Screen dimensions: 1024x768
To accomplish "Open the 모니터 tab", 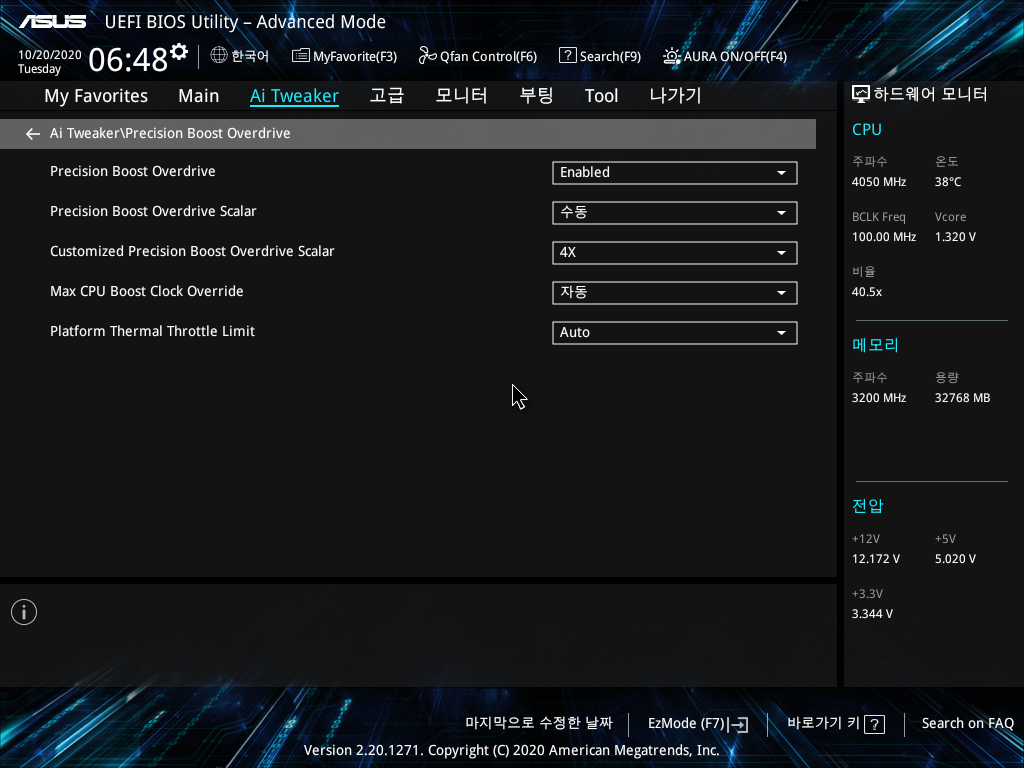I will point(461,95).
